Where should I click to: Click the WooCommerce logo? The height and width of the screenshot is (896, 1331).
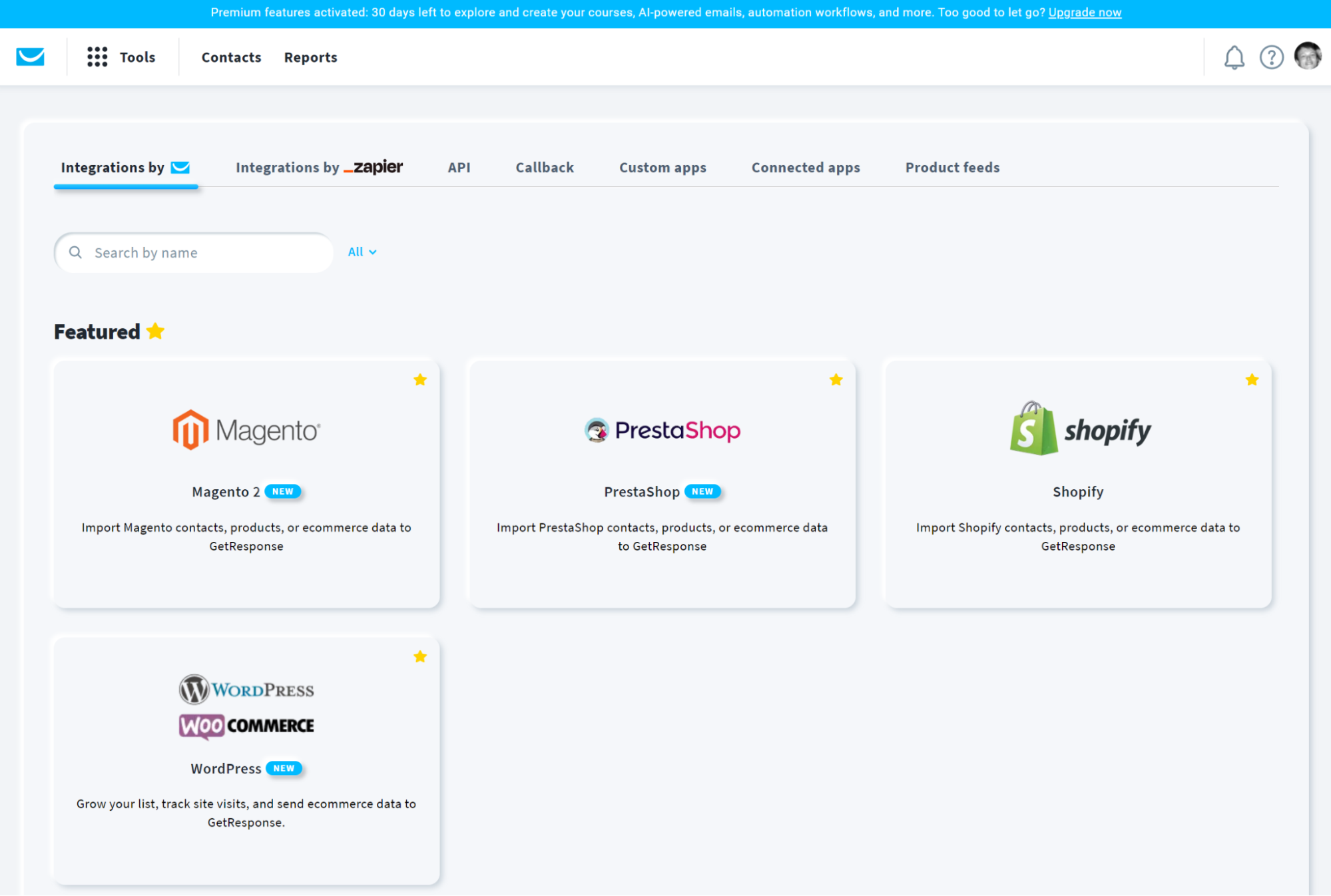(x=246, y=726)
